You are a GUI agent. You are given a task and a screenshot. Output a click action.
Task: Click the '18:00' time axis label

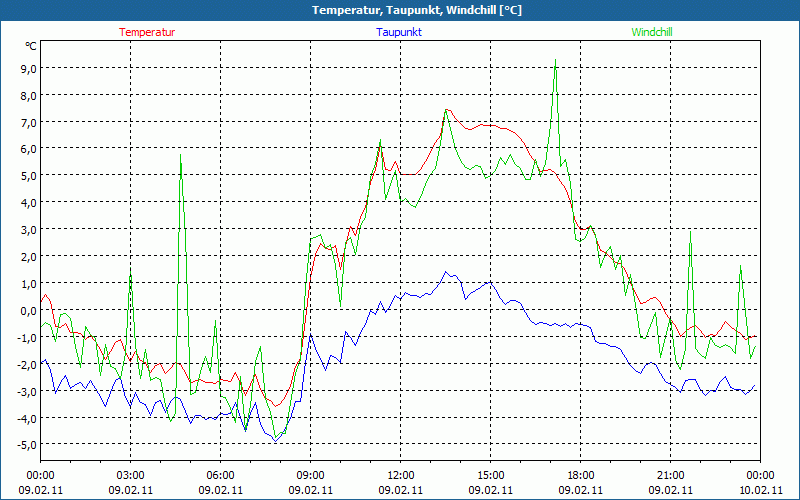pyautogui.click(x=581, y=476)
